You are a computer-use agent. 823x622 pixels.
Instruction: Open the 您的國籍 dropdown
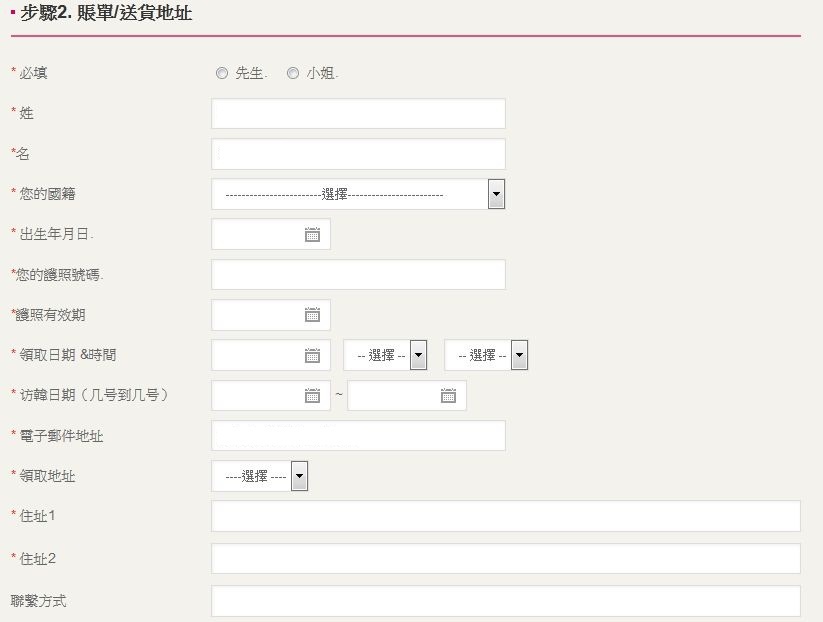(358, 194)
